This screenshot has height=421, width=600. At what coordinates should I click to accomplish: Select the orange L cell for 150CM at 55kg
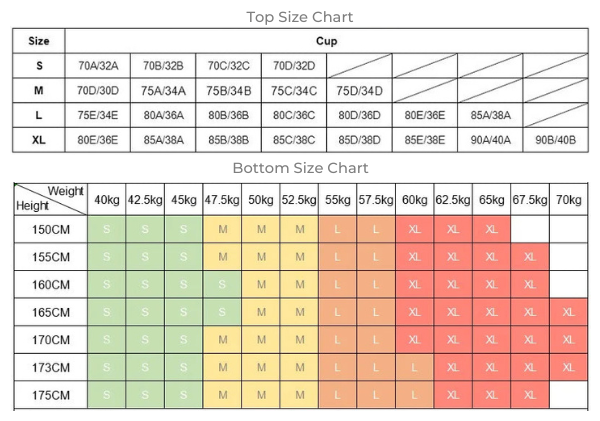click(x=338, y=230)
